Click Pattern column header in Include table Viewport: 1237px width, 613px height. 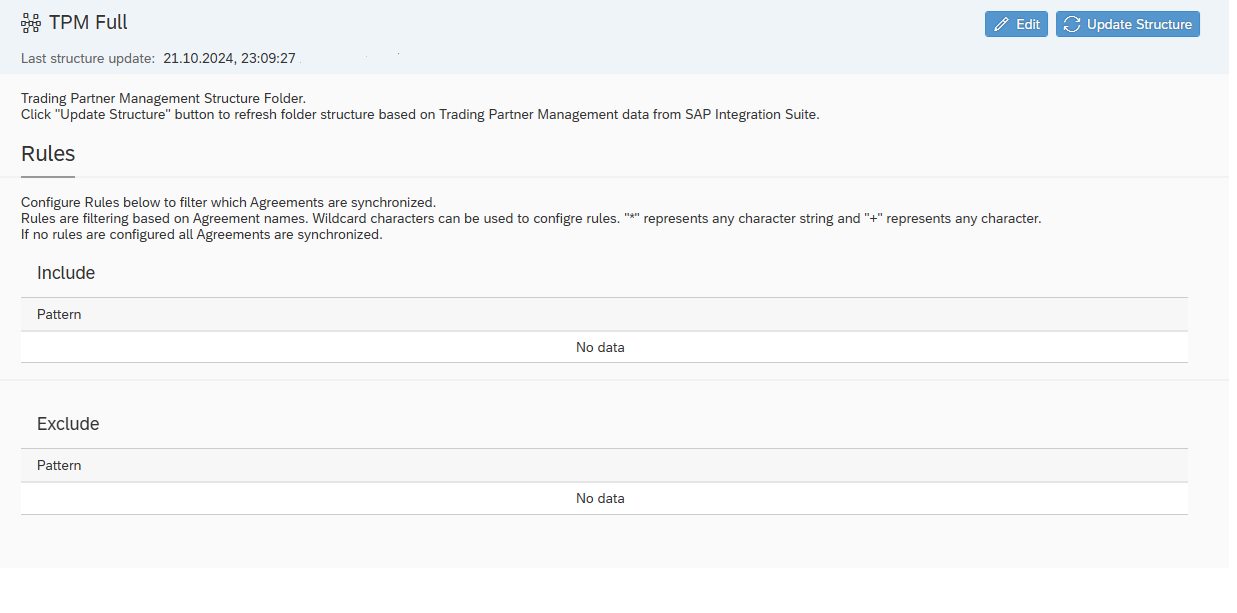tap(59, 314)
